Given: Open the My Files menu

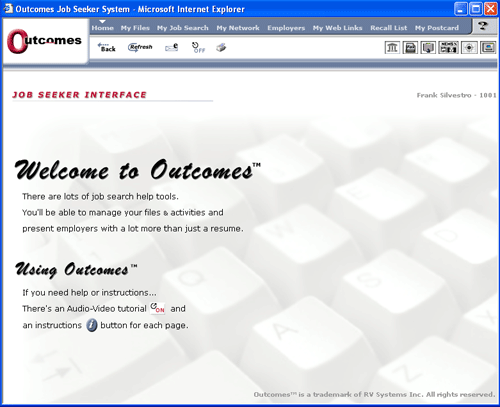Looking at the screenshot, I should (135, 28).
